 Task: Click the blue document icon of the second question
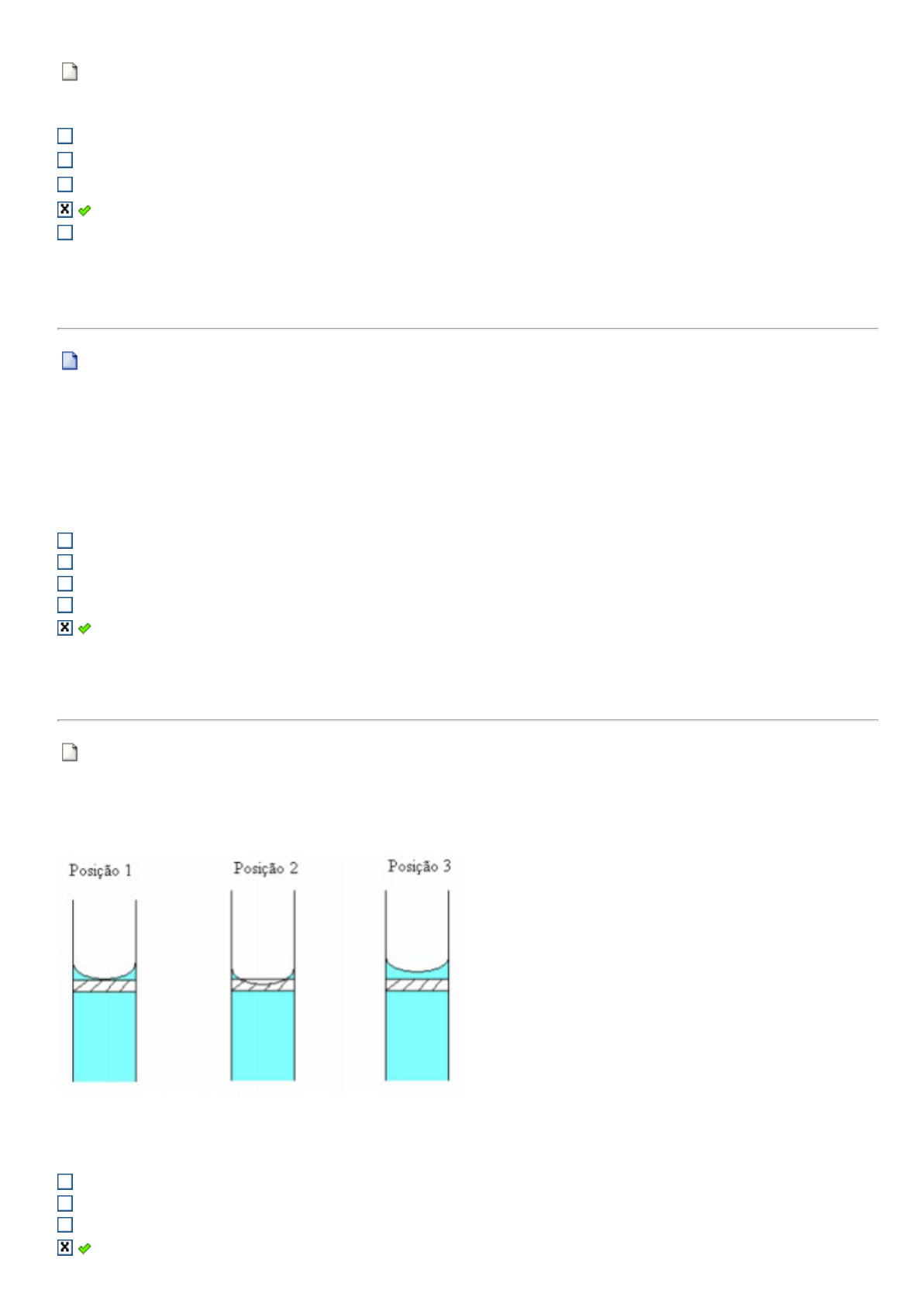70,361
